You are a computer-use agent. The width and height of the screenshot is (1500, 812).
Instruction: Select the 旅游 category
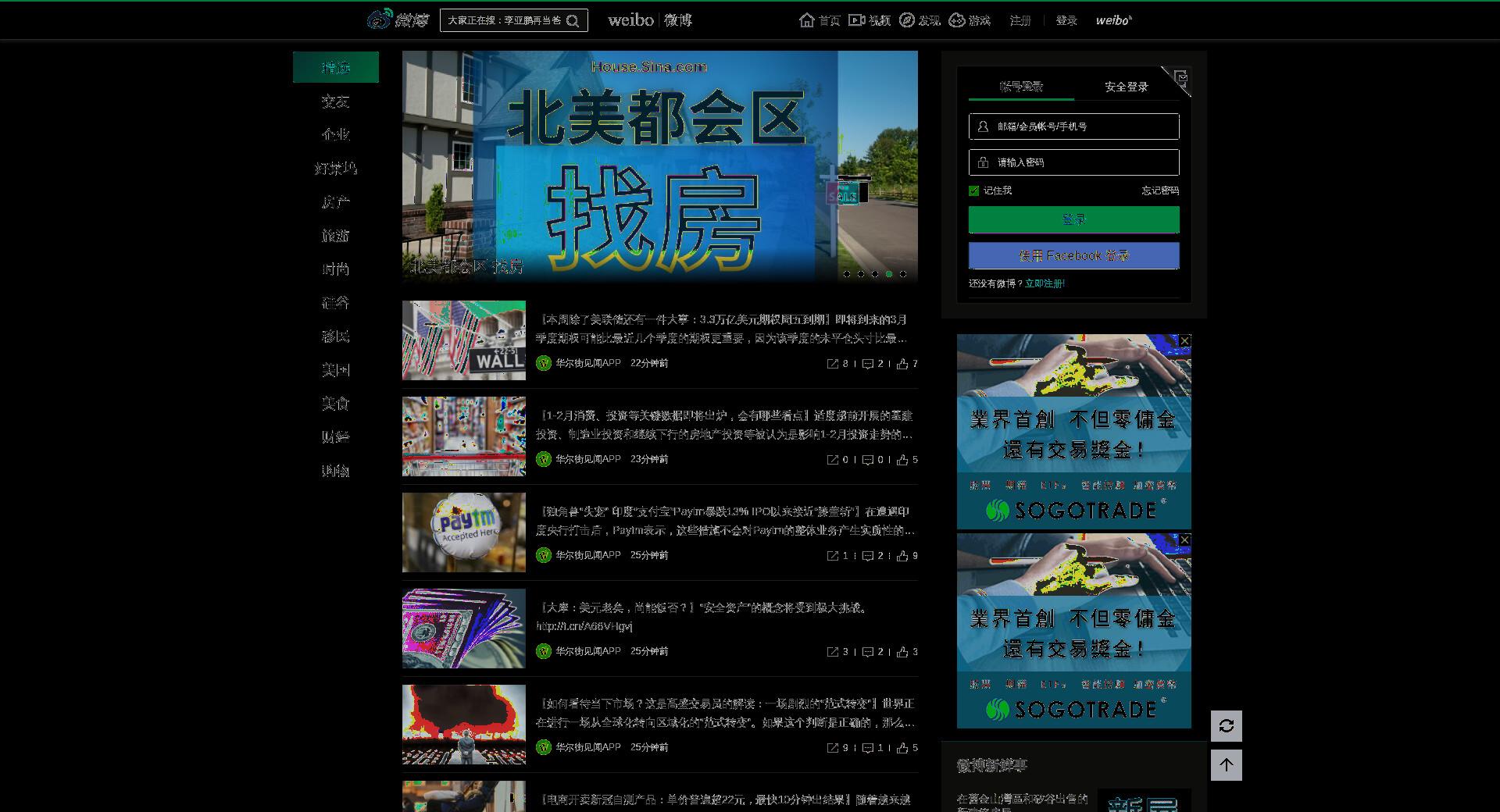coord(336,236)
